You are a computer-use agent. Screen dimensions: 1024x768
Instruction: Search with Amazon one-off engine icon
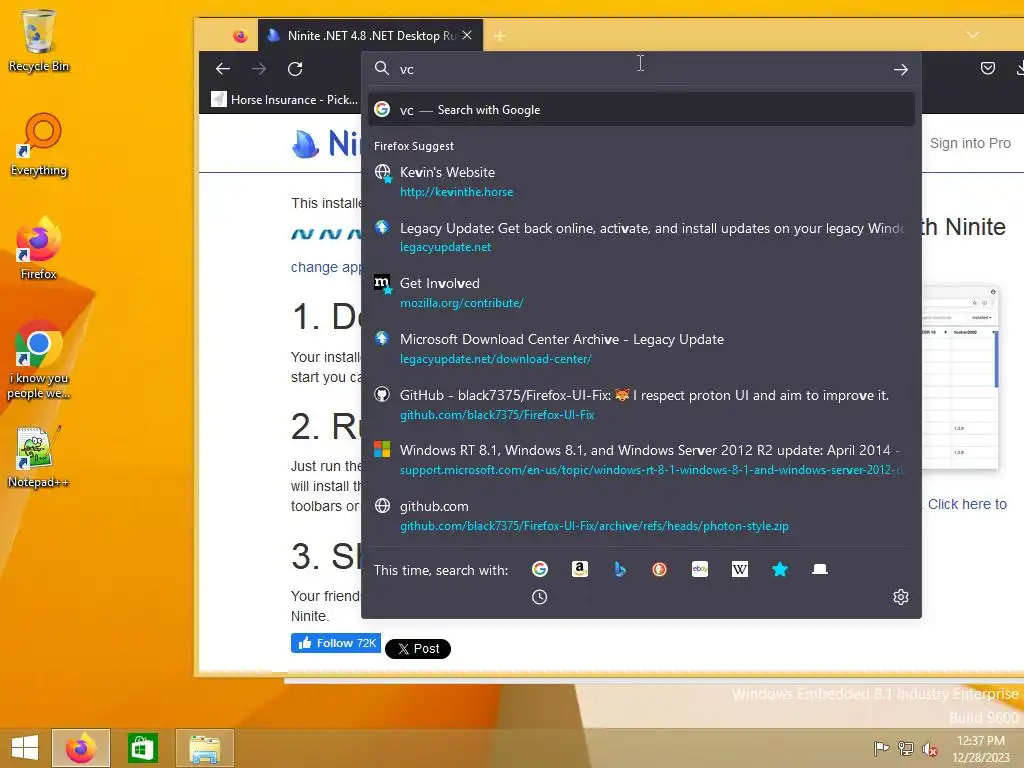(579, 569)
